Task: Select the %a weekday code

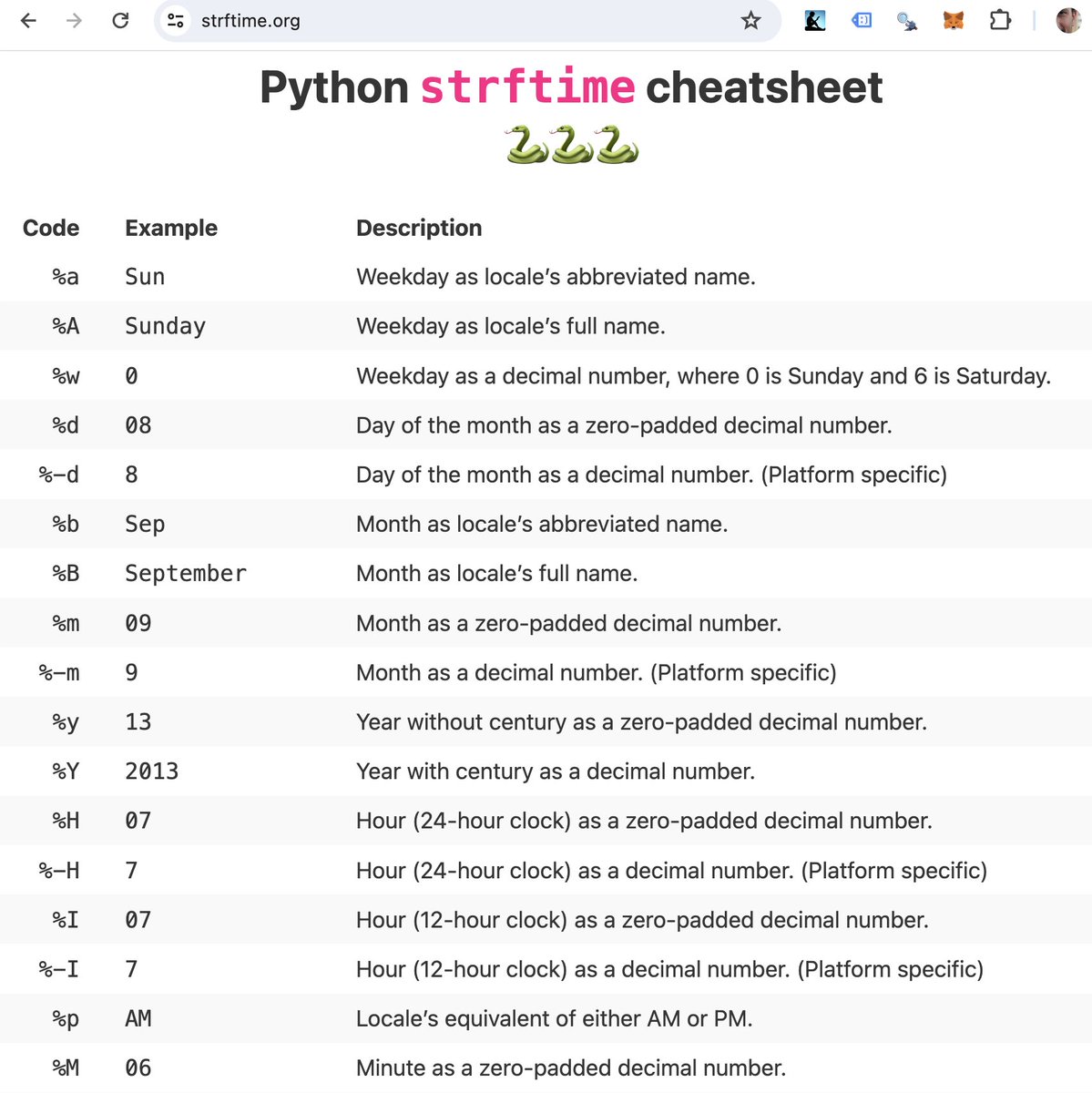Action: click(64, 277)
